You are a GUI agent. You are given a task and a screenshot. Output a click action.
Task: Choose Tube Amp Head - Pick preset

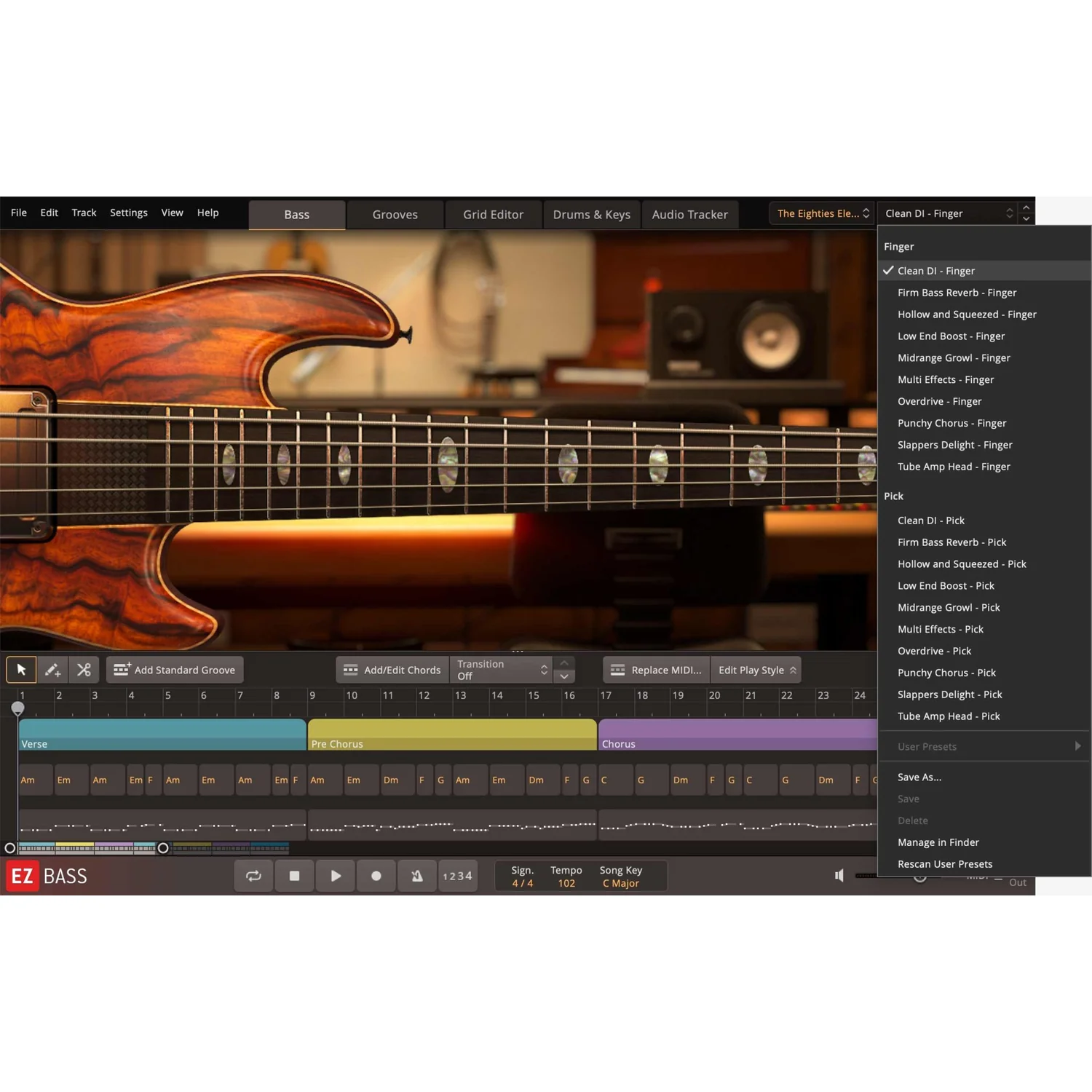tap(984, 716)
